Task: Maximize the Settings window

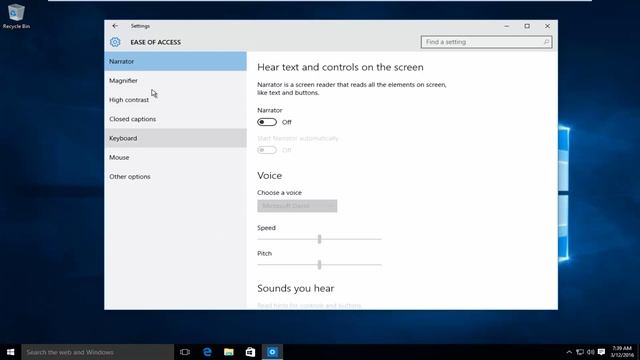Action: [x=527, y=26]
